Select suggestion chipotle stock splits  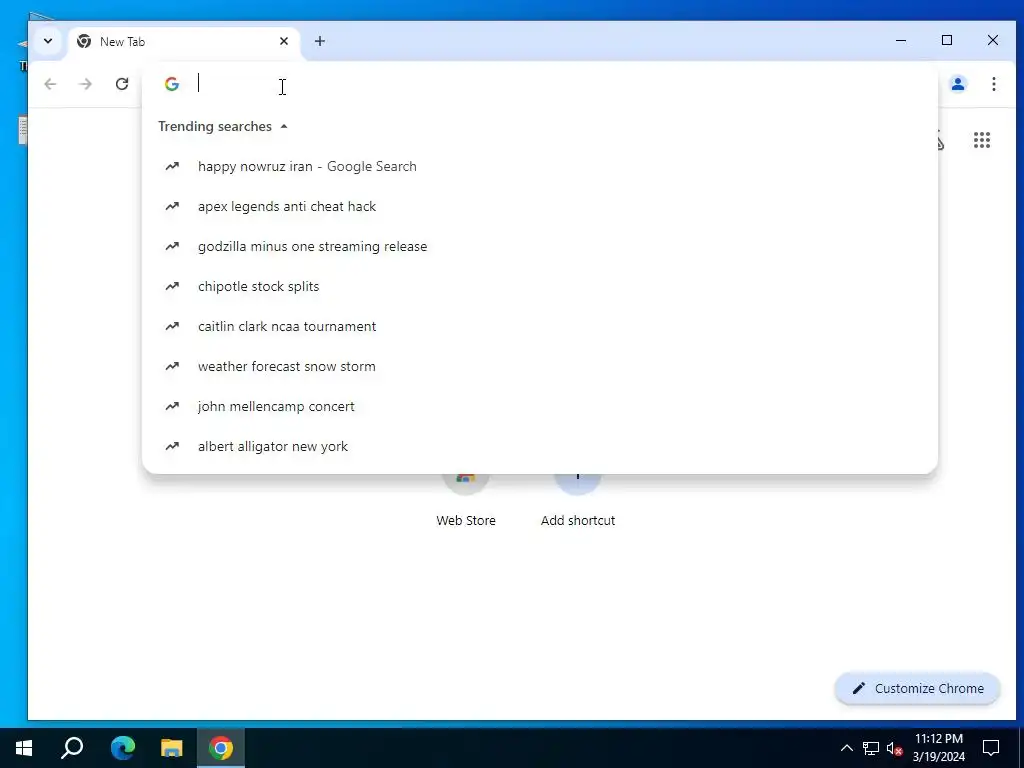tap(539, 287)
